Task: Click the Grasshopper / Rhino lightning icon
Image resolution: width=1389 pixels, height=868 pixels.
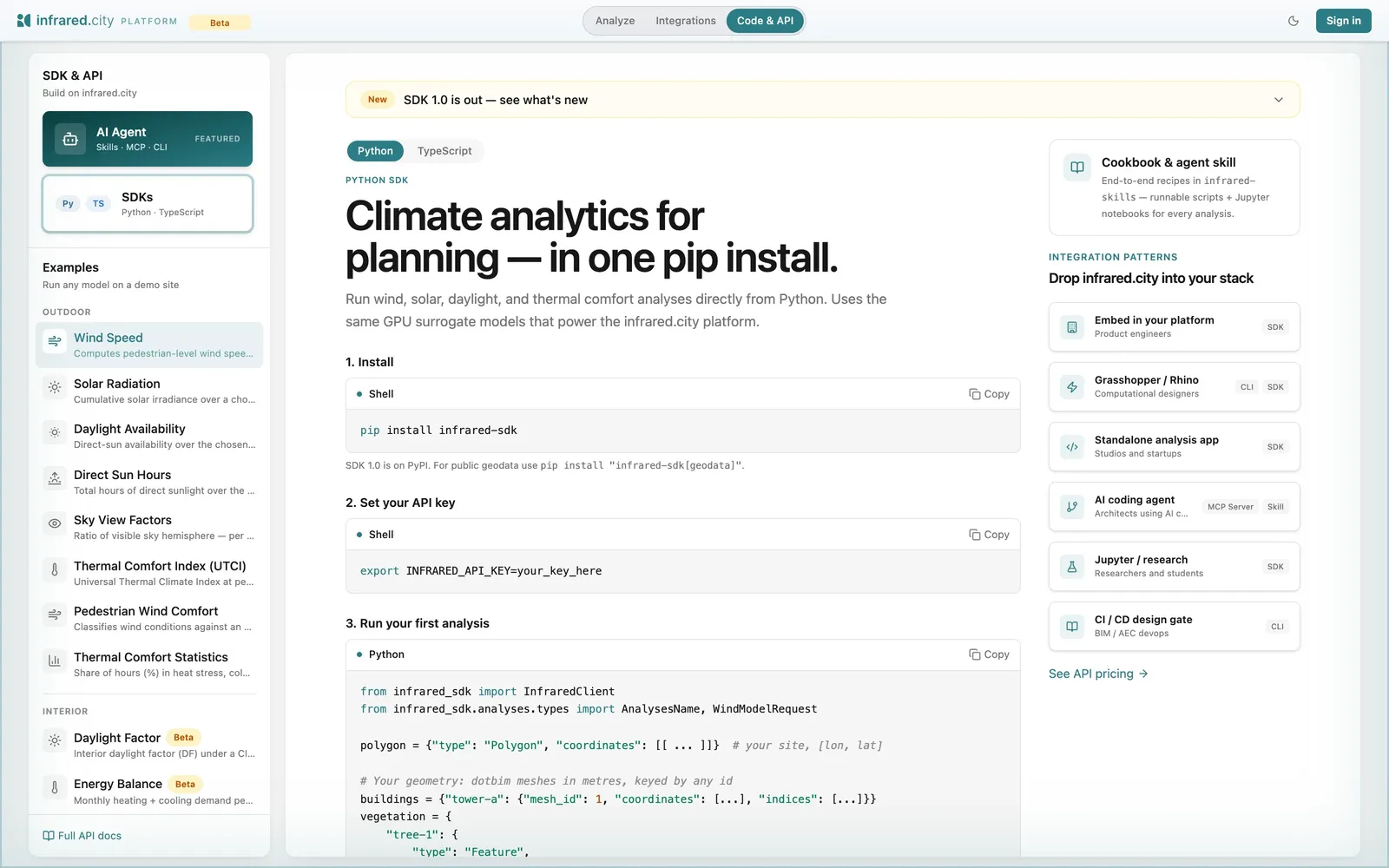Action: pyautogui.click(x=1072, y=387)
